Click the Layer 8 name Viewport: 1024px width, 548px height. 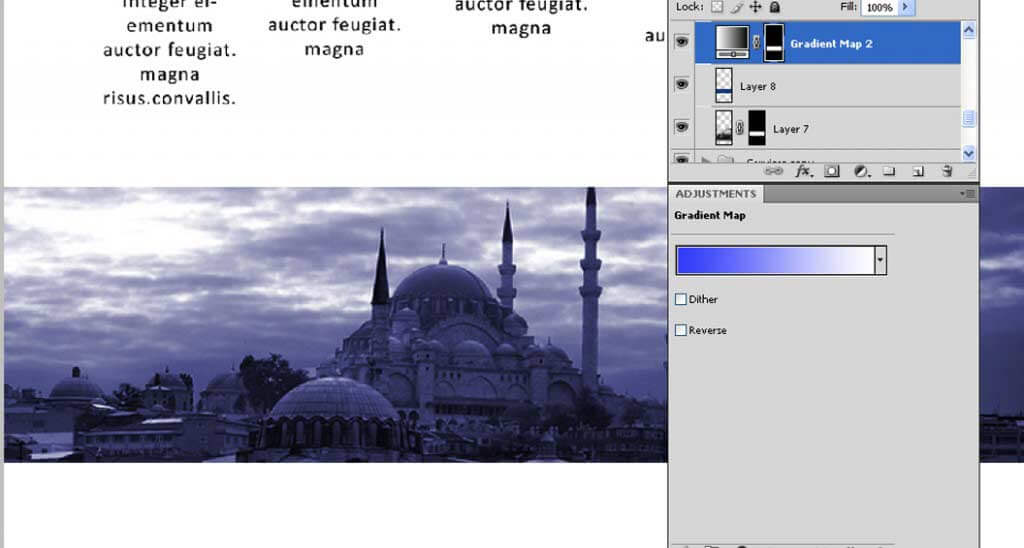coord(758,86)
